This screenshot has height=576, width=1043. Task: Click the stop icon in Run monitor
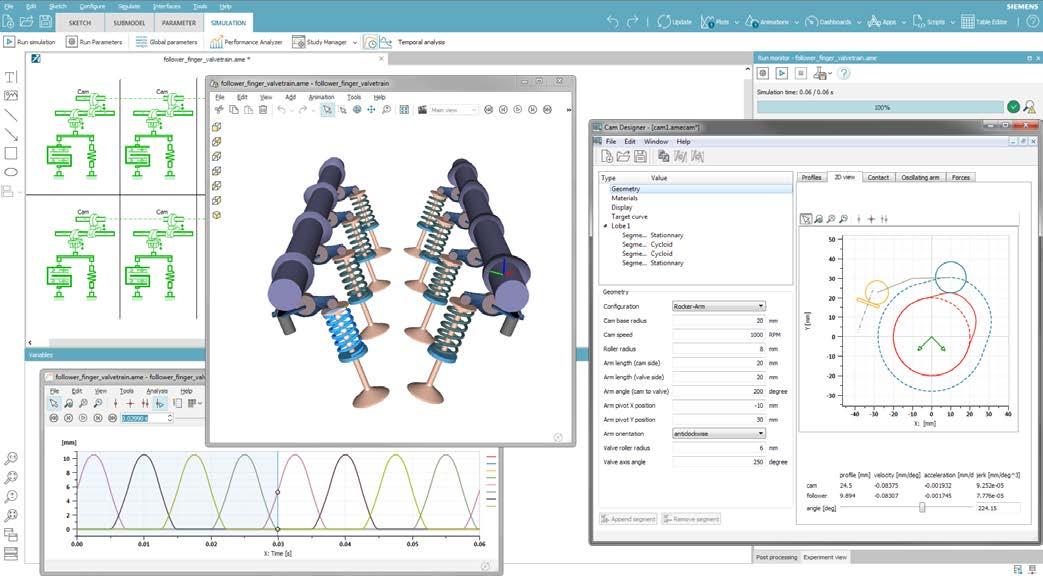(800, 73)
